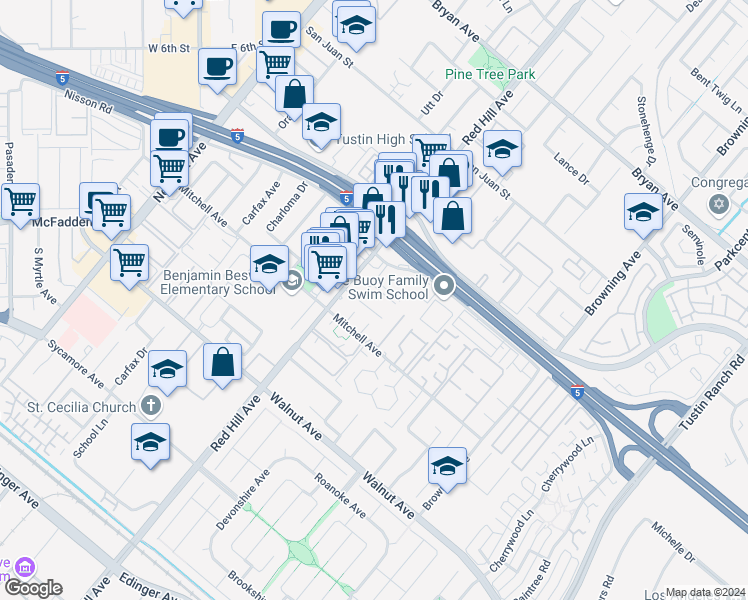The height and width of the screenshot is (600, 748).
Task: Select the shopping bag marker right of Red Hill Ave cluster
Action: [448, 174]
